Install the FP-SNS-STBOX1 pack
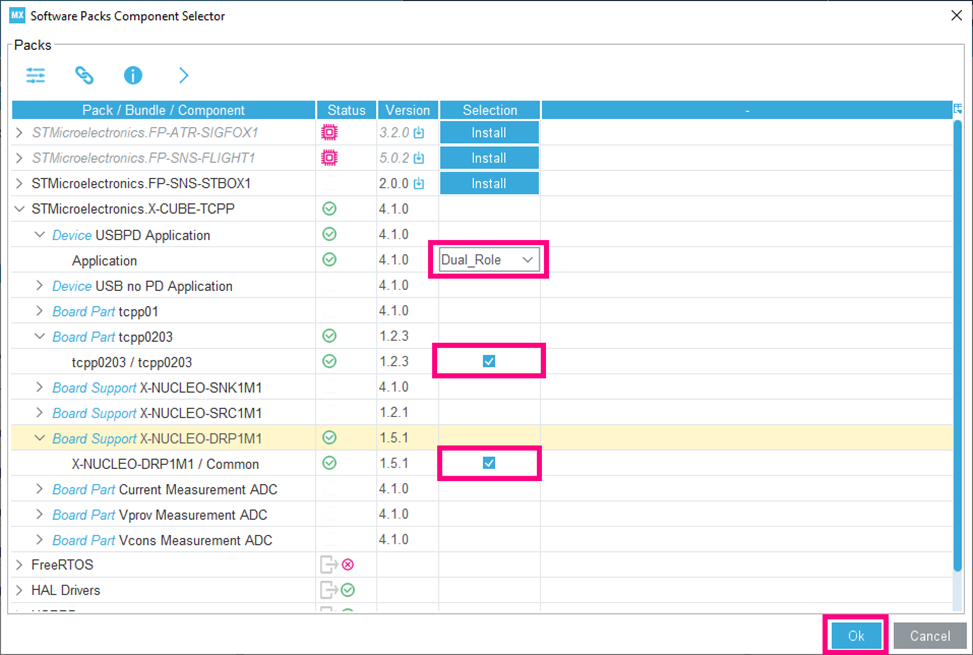Image resolution: width=973 pixels, height=655 pixels. pos(489,184)
